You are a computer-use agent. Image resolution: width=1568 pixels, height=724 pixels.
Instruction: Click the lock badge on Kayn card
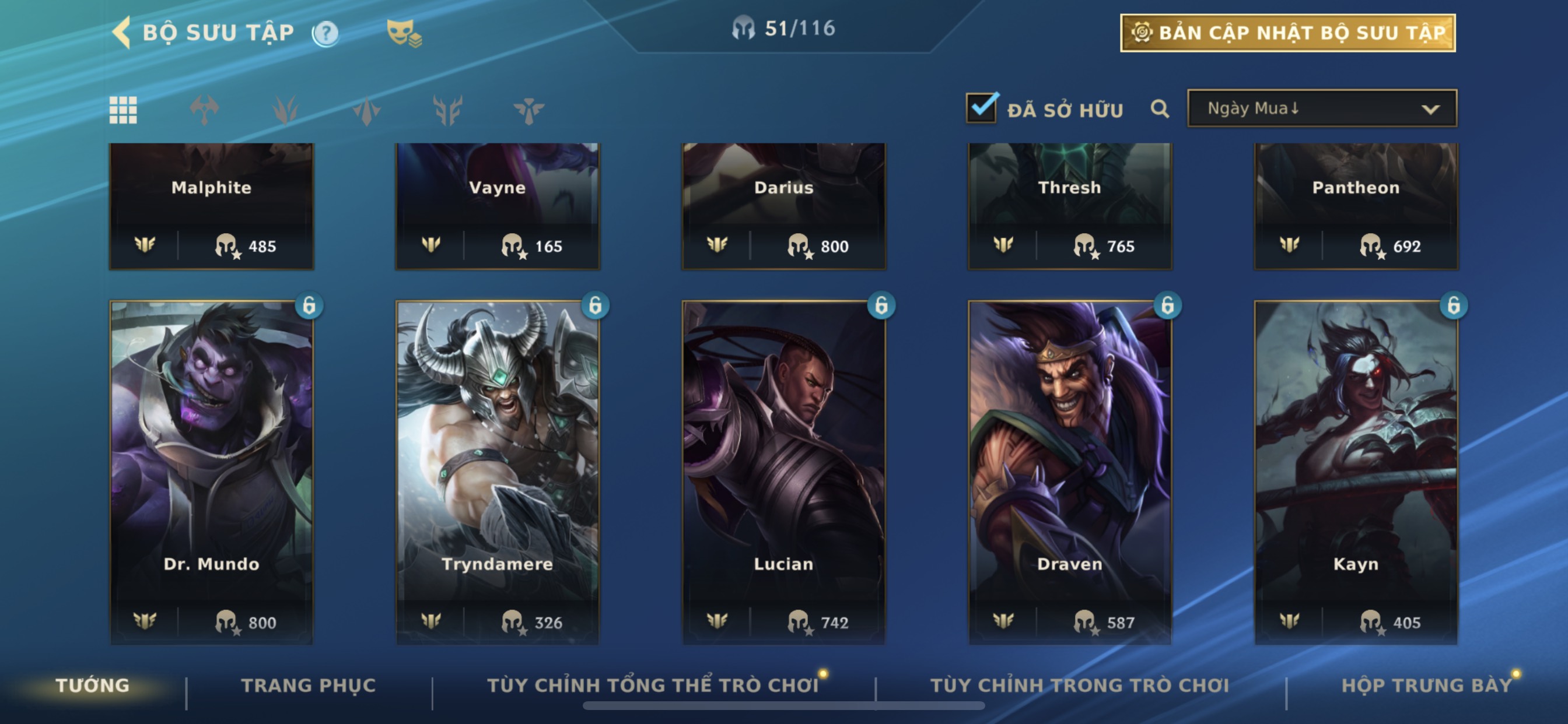click(1454, 305)
